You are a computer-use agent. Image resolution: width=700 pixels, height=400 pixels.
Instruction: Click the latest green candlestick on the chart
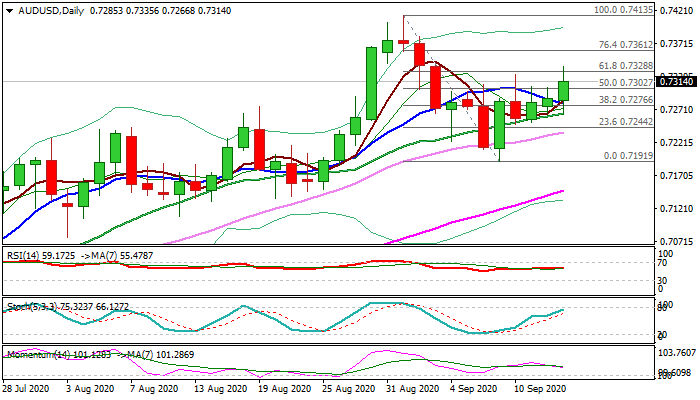click(563, 91)
